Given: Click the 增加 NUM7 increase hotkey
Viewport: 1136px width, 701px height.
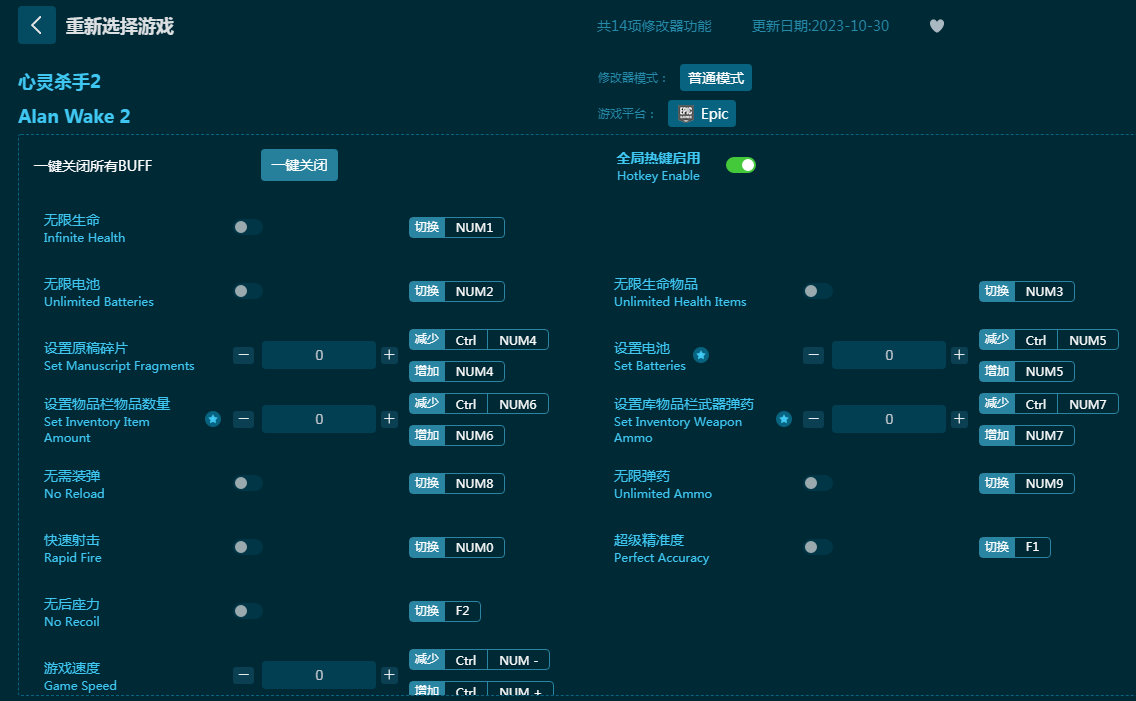Looking at the screenshot, I should tap(1027, 435).
